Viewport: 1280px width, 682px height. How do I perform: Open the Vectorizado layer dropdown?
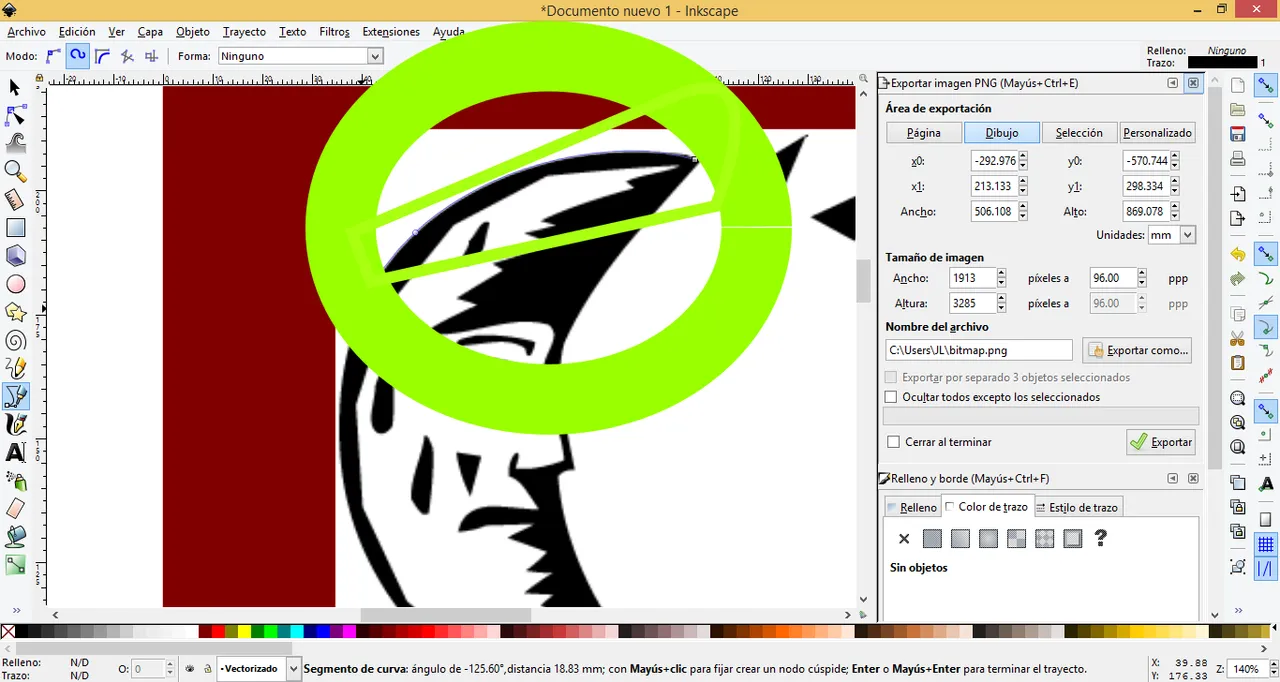coord(259,668)
